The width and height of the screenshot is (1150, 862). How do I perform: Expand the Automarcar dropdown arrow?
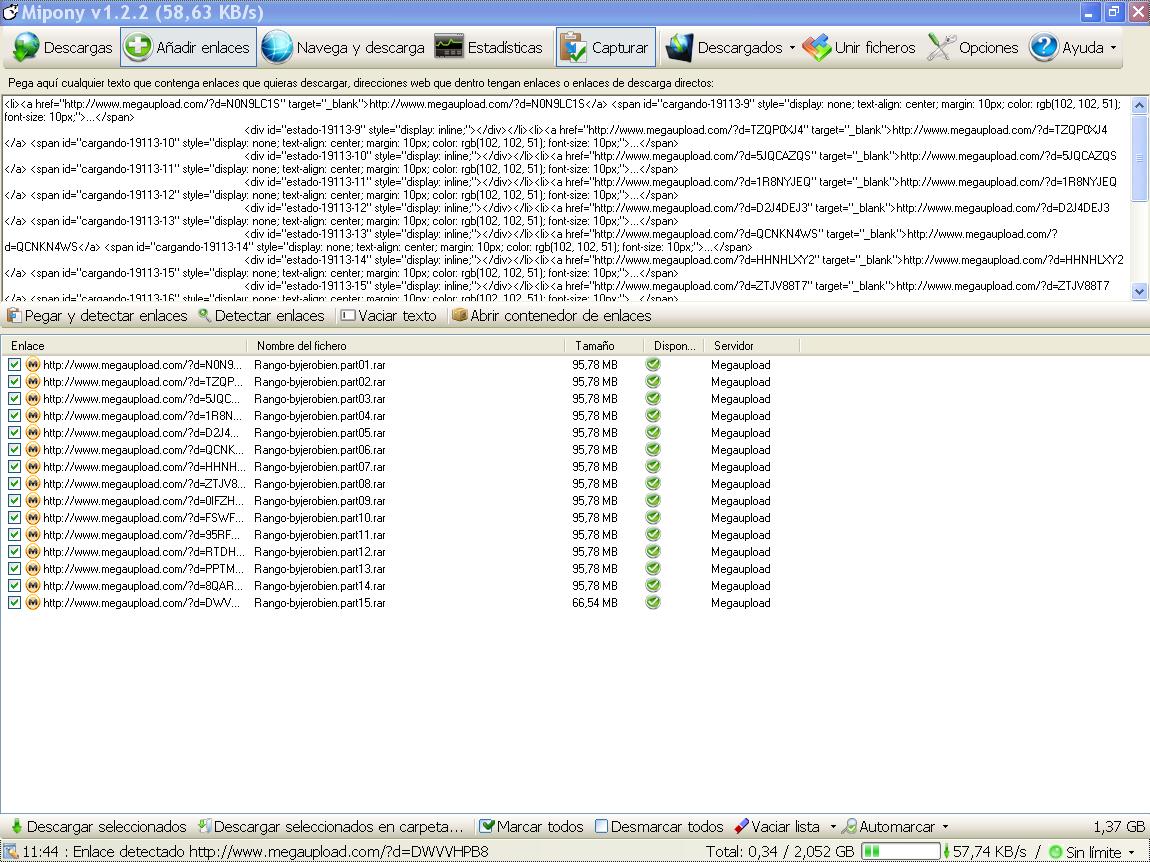(945, 827)
